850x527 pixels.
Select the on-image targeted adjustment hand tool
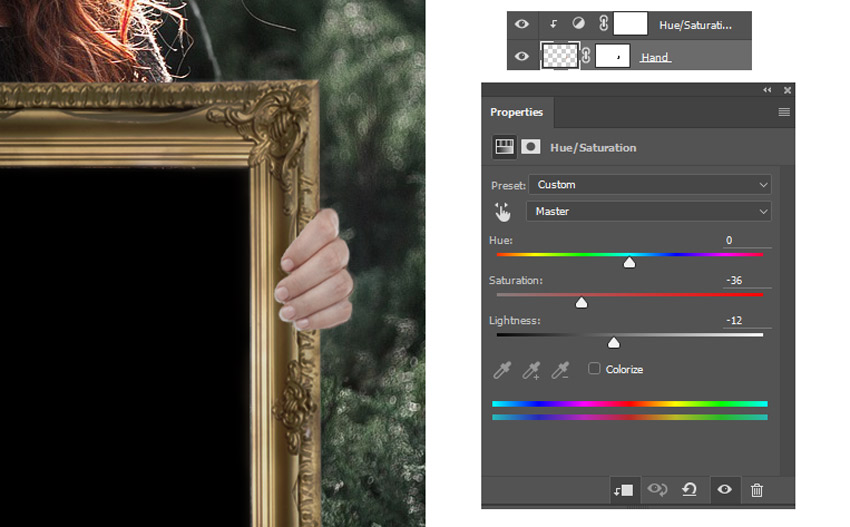[502, 212]
